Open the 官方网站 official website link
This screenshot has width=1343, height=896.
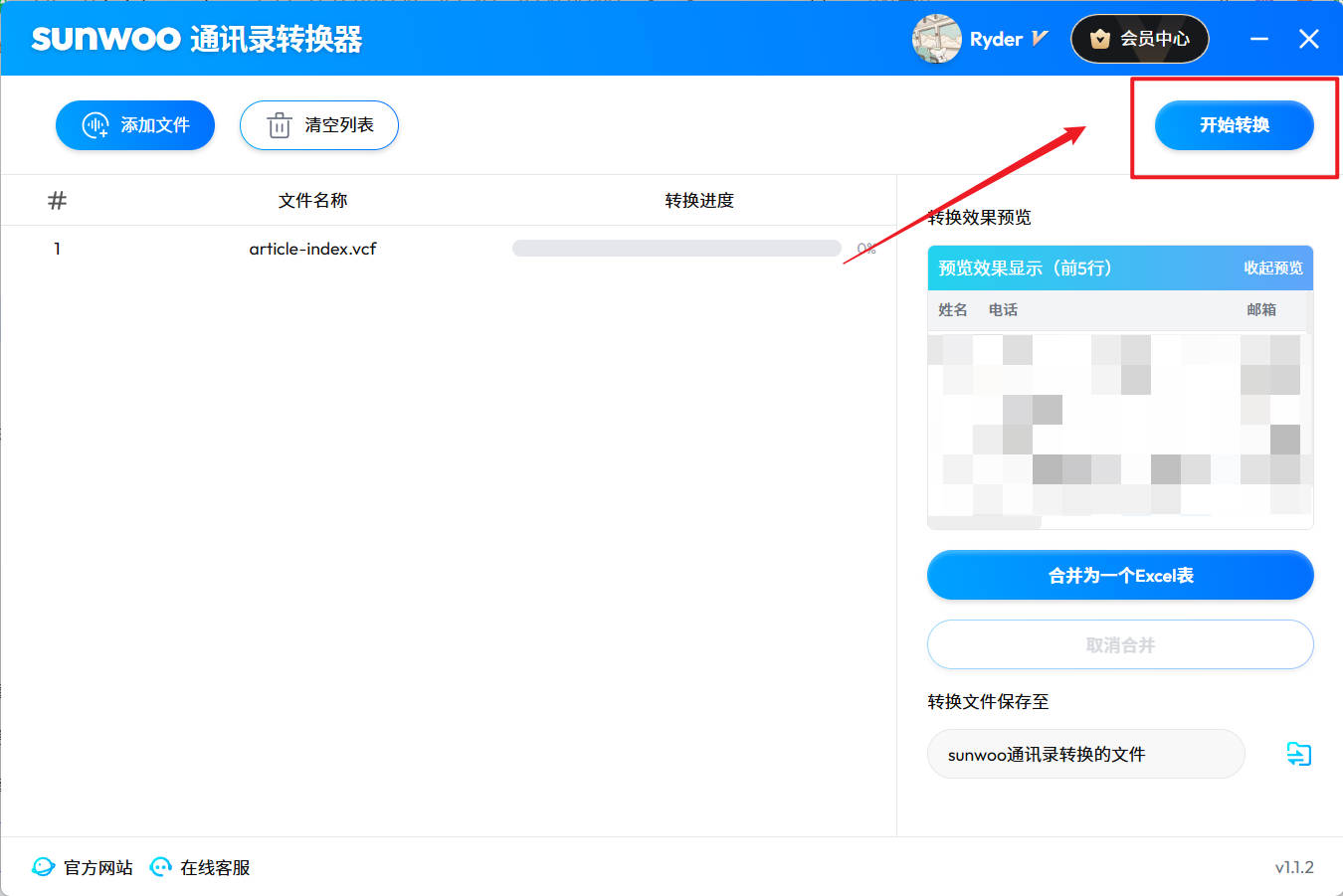tap(83, 867)
